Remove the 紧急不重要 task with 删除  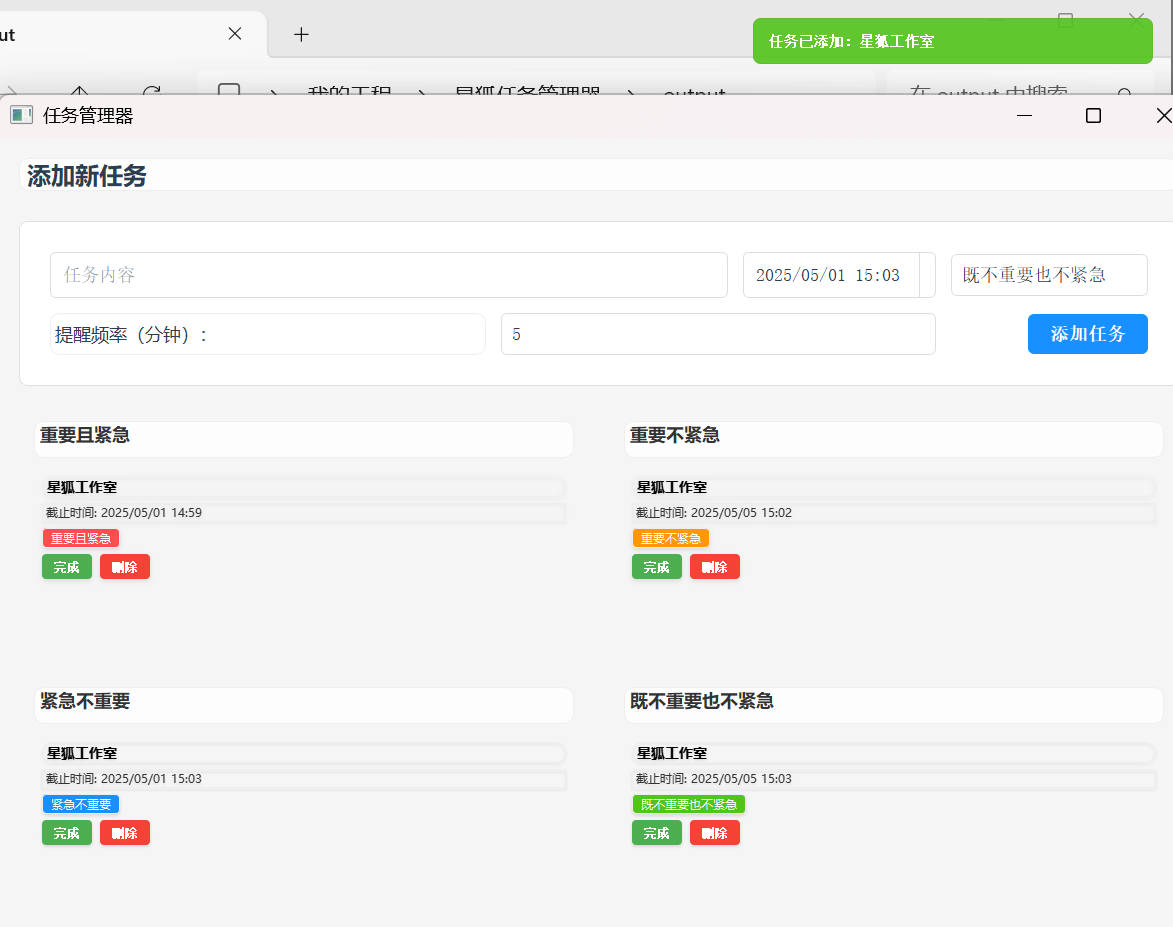[125, 833]
